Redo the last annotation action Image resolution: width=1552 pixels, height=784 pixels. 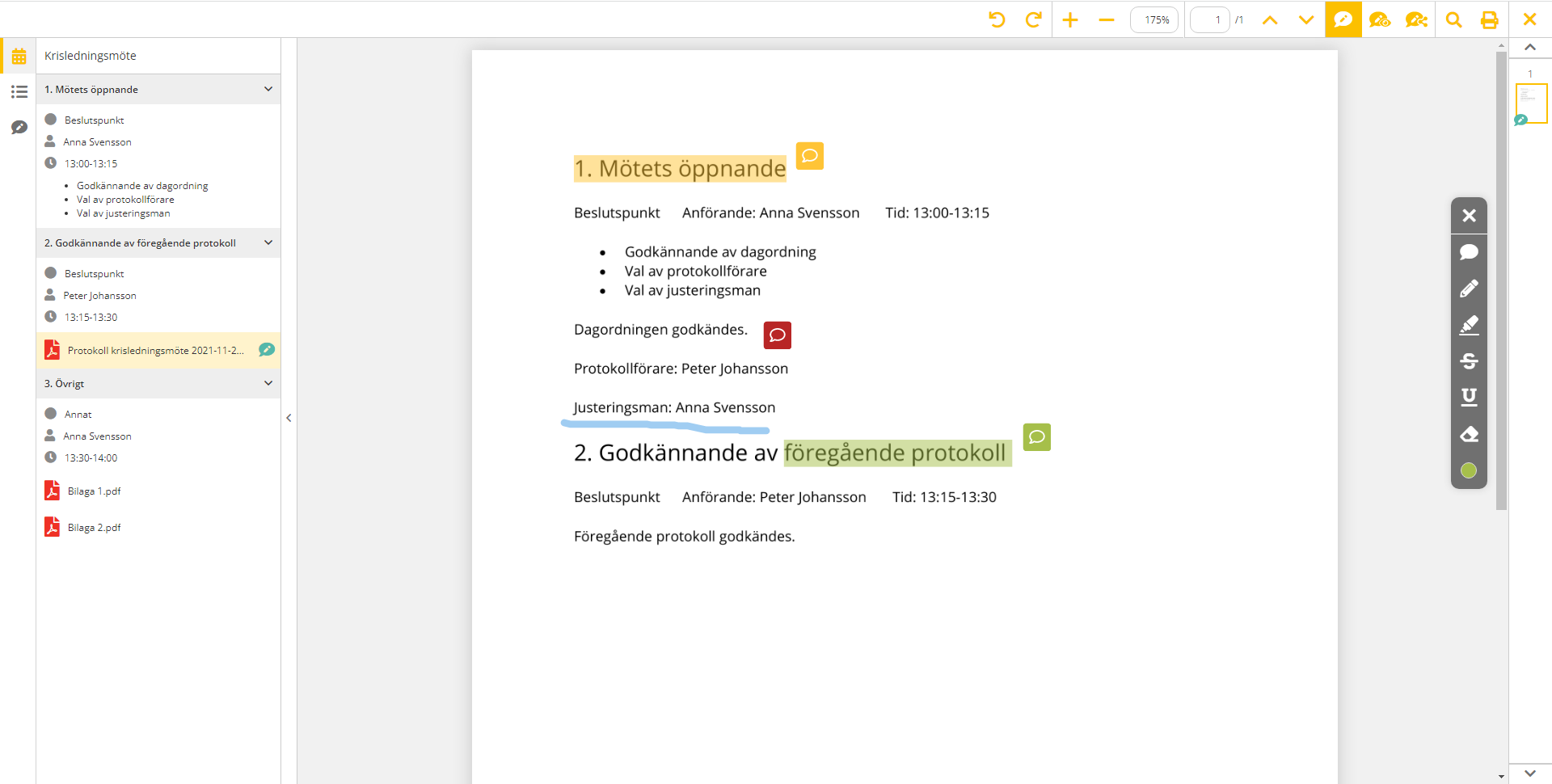click(1033, 19)
